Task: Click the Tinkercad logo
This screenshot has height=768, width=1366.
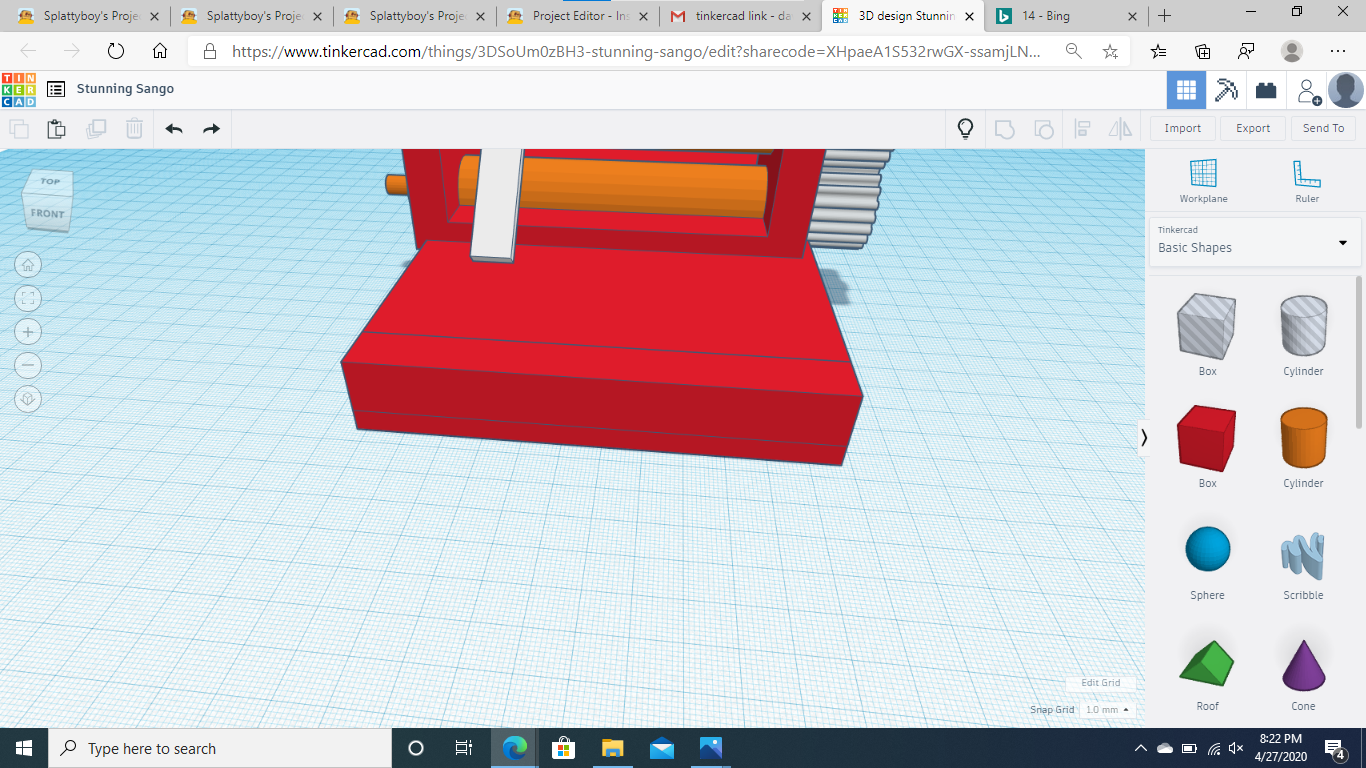Action: click(x=19, y=89)
